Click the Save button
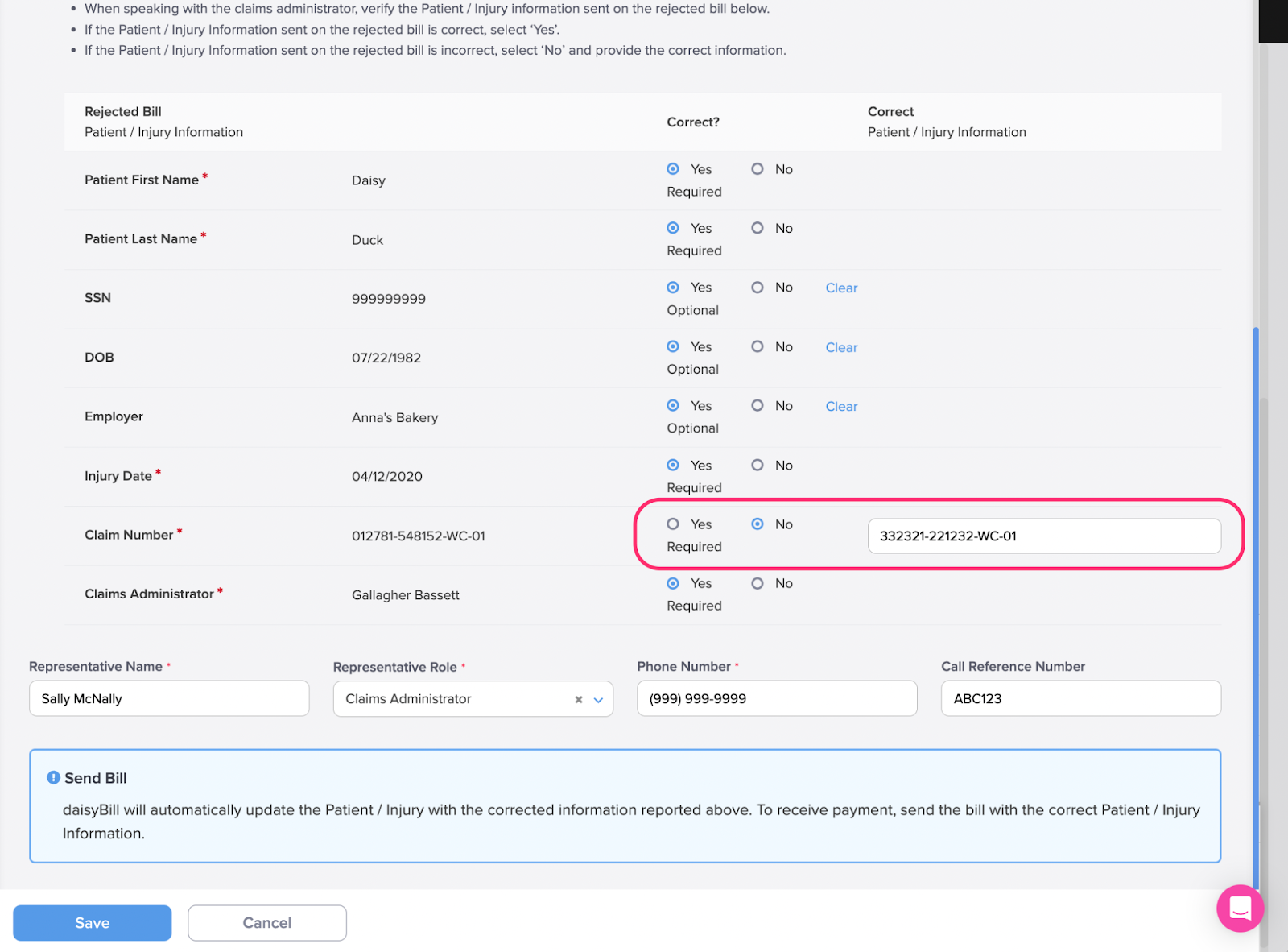Screen dimensions: 1288x952 click(93, 923)
